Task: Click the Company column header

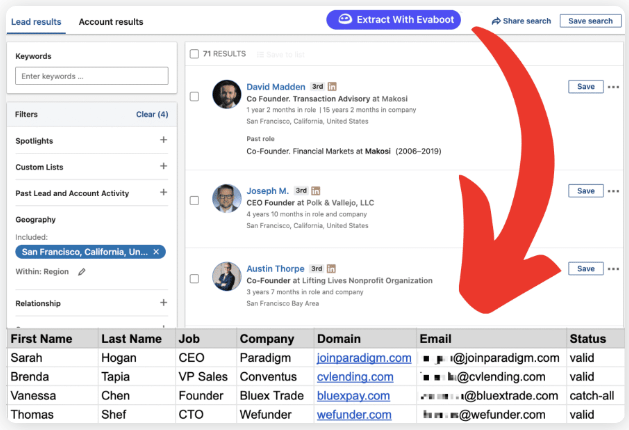Action: 275,339
